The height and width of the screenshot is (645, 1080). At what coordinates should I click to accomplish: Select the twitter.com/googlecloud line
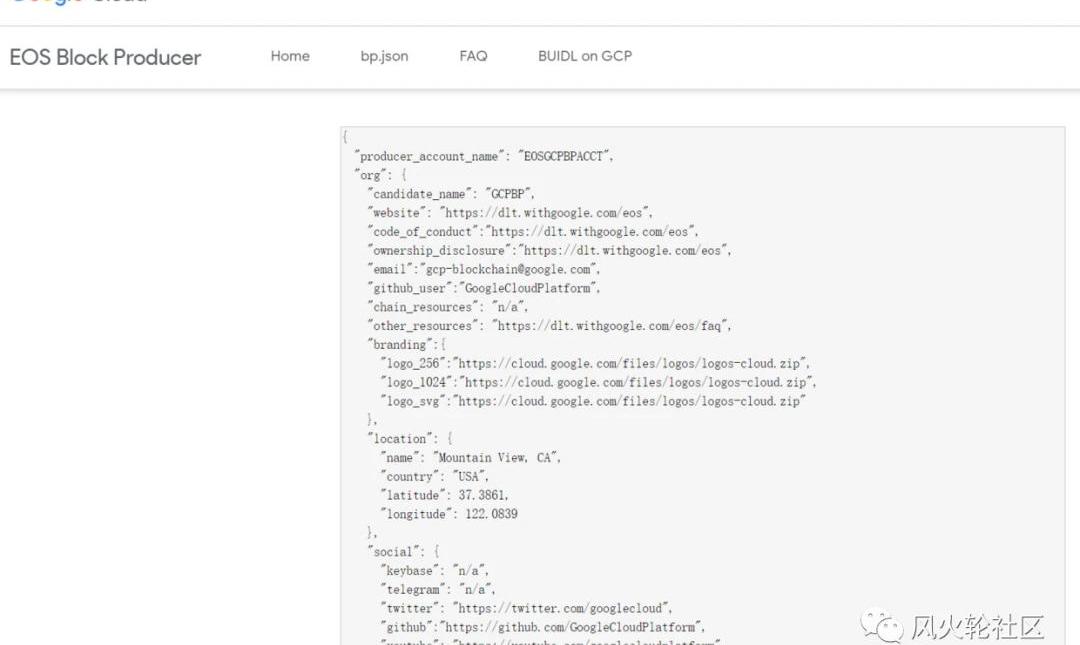pyautogui.click(x=526, y=608)
